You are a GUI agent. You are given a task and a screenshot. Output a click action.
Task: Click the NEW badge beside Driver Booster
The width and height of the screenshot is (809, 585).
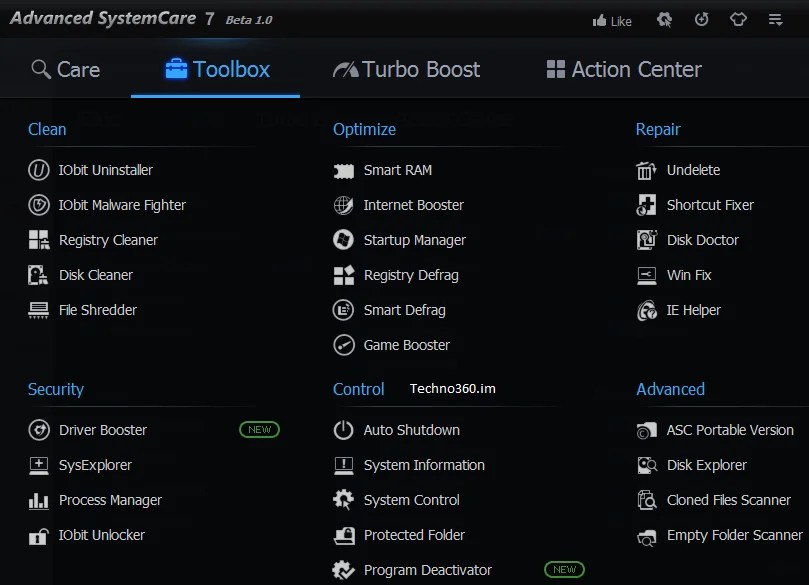(x=260, y=430)
